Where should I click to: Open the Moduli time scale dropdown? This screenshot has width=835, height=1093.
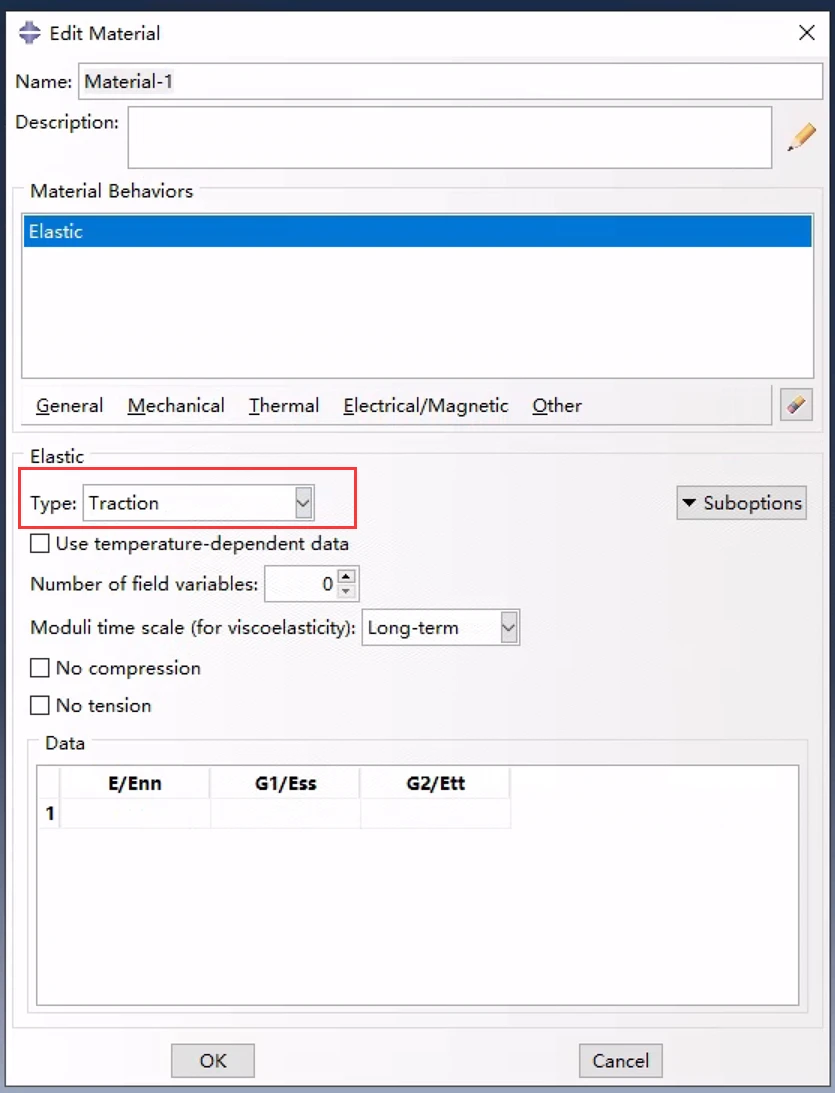coord(441,627)
